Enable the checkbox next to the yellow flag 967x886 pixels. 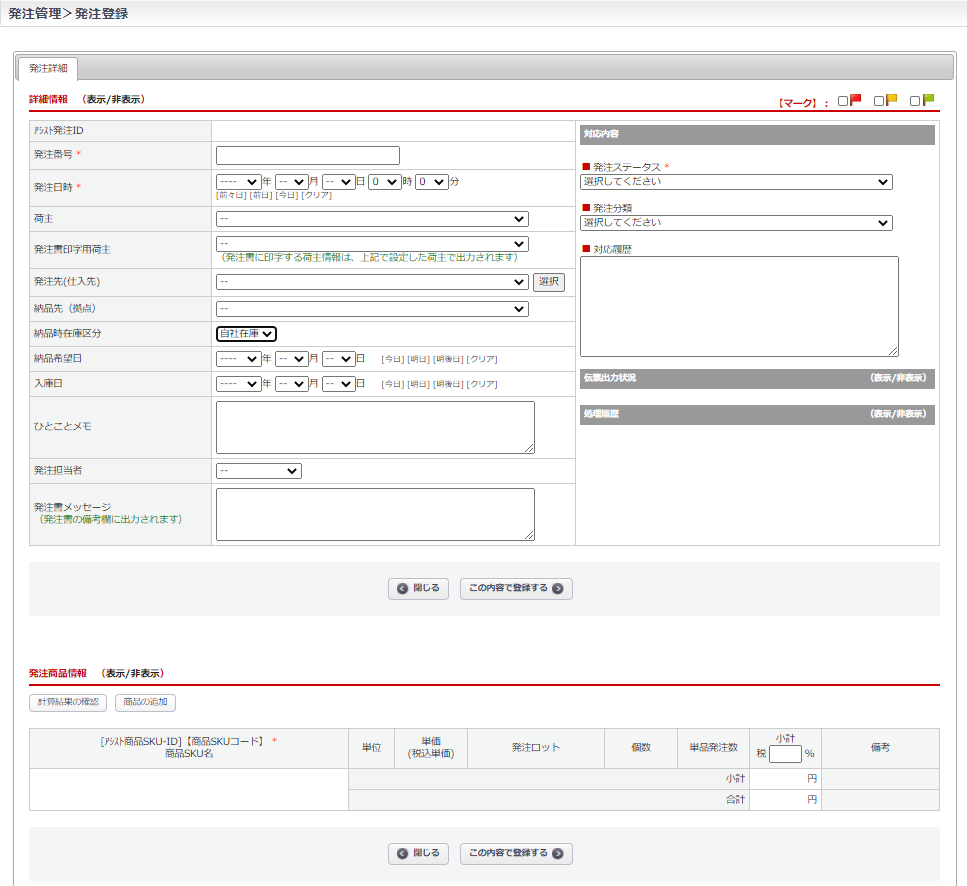click(879, 101)
